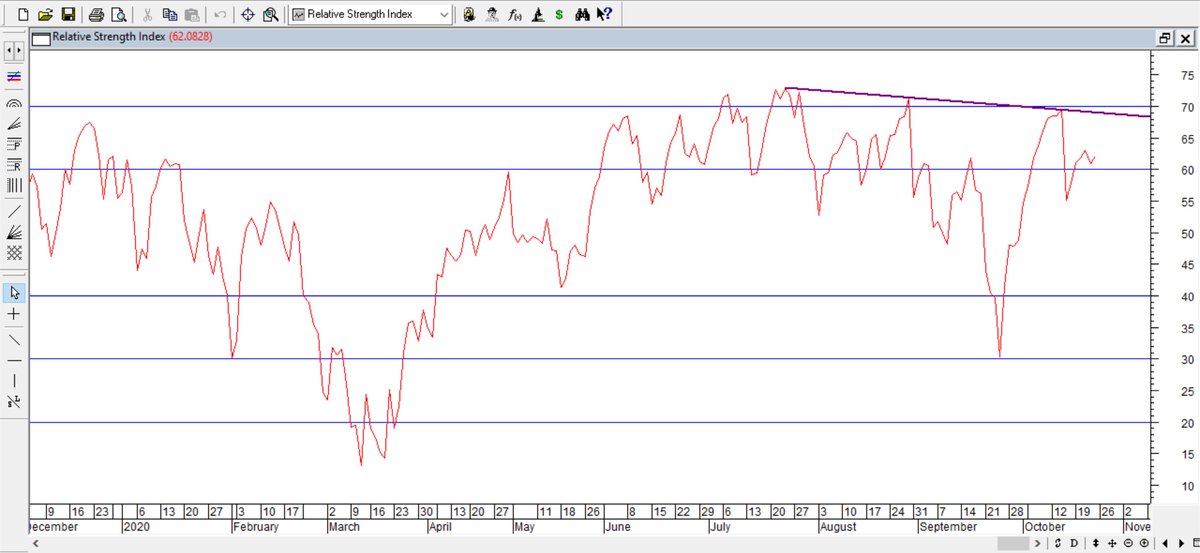Click the green dollar sign icon
1200x553 pixels.
[558, 15]
